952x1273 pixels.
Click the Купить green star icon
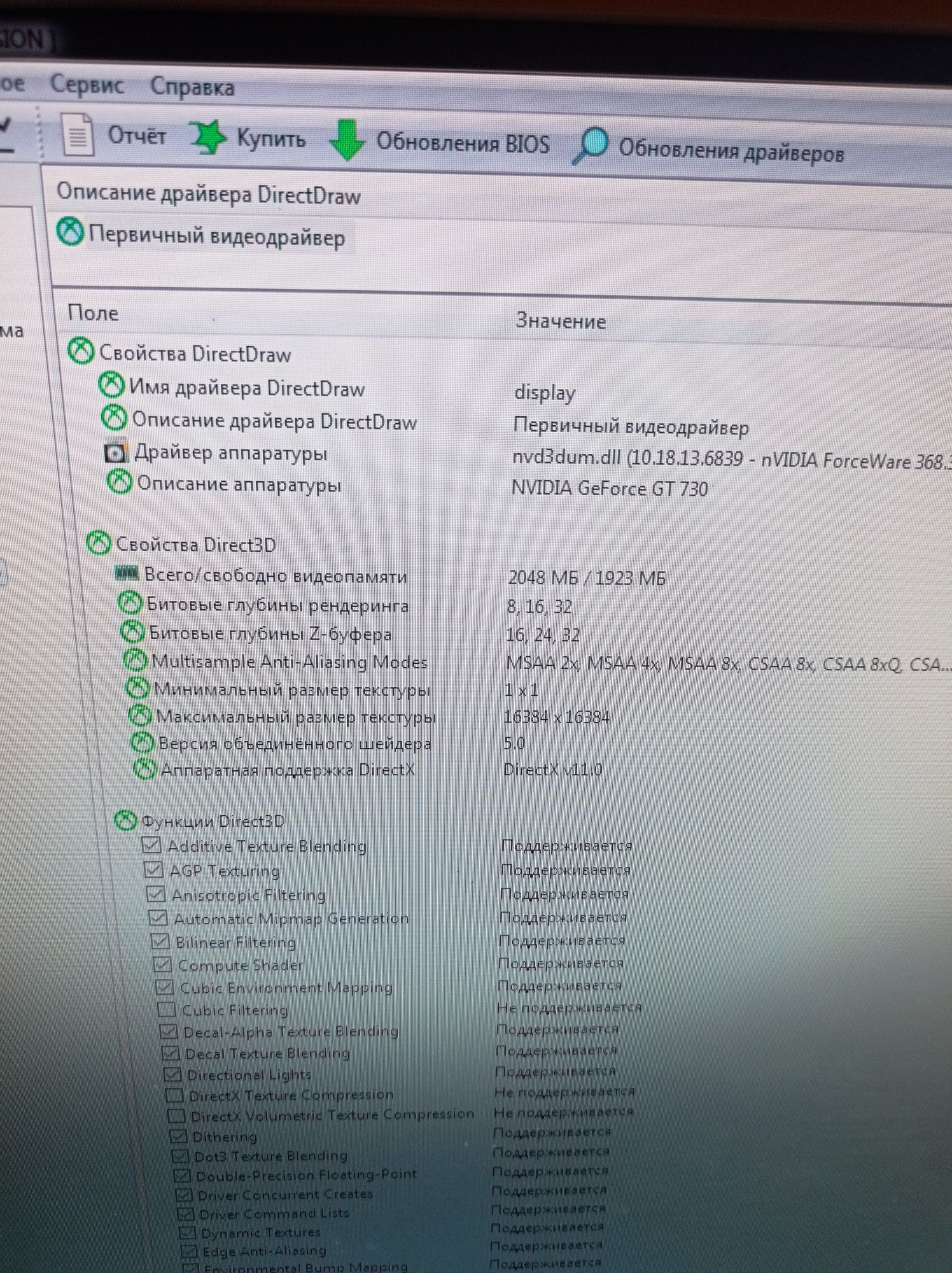207,137
